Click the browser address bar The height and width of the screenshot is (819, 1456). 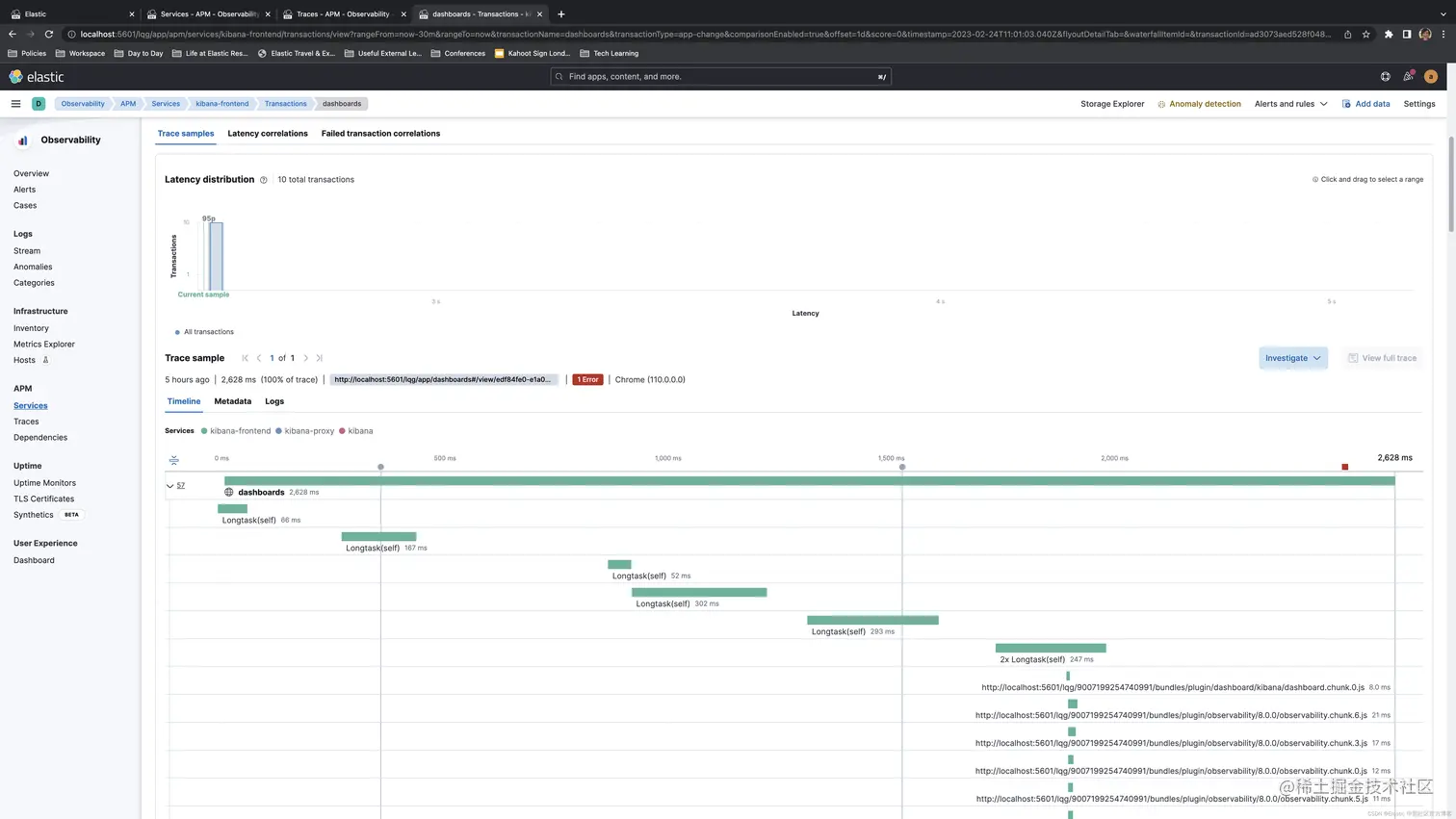(703, 34)
